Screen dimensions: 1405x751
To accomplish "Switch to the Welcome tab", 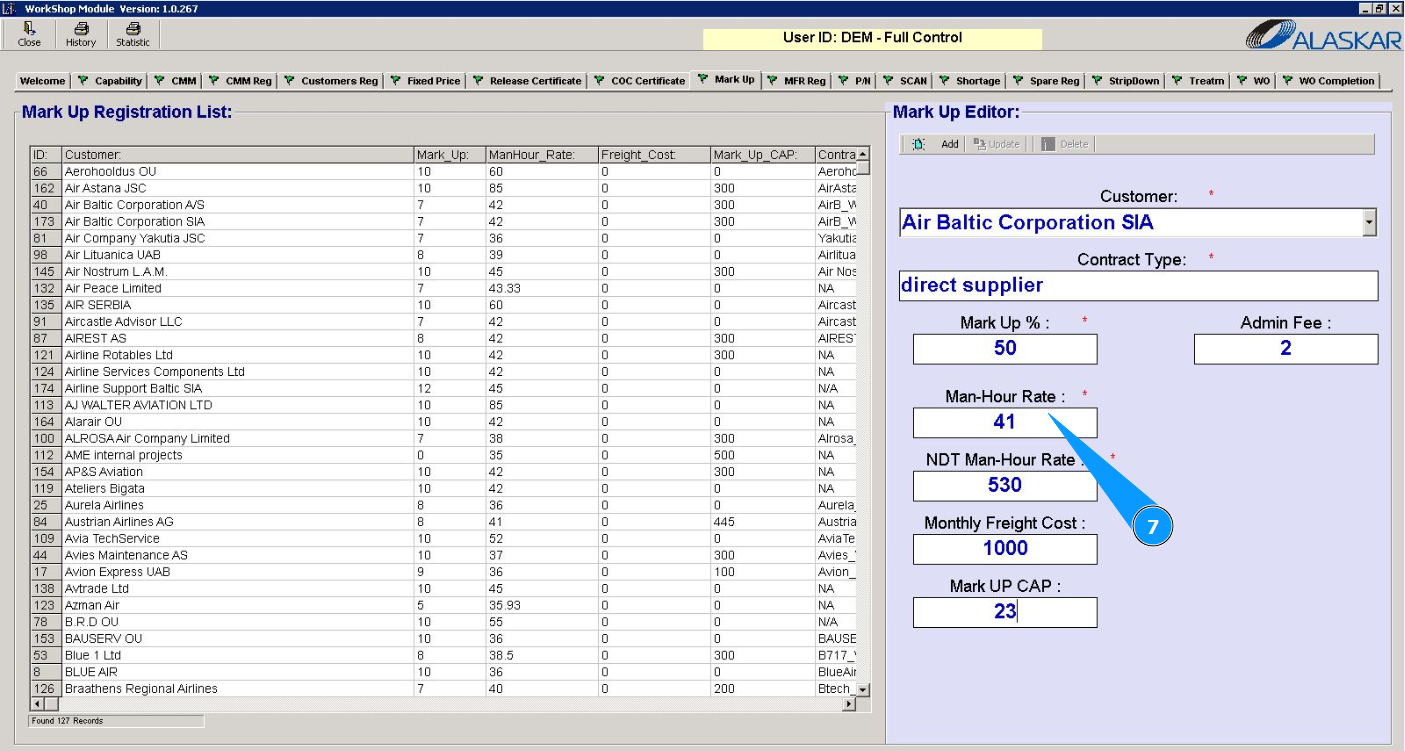I will pyautogui.click(x=43, y=81).
